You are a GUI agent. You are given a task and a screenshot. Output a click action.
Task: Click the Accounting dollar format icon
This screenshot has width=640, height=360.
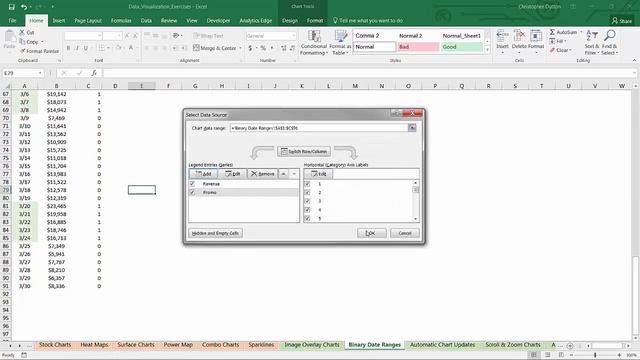(x=250, y=48)
